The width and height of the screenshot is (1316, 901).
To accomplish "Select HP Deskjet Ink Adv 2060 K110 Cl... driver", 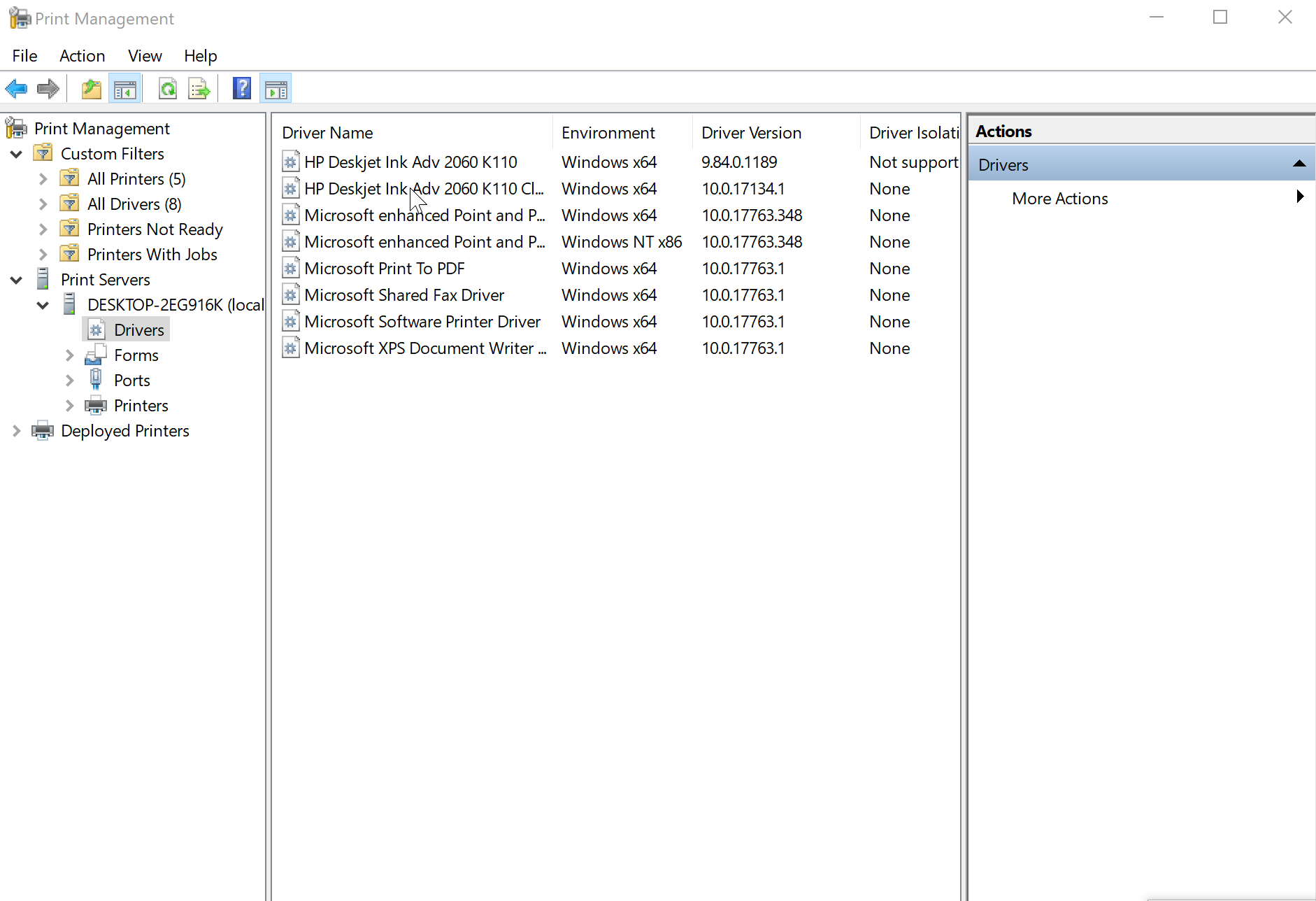I will [424, 189].
